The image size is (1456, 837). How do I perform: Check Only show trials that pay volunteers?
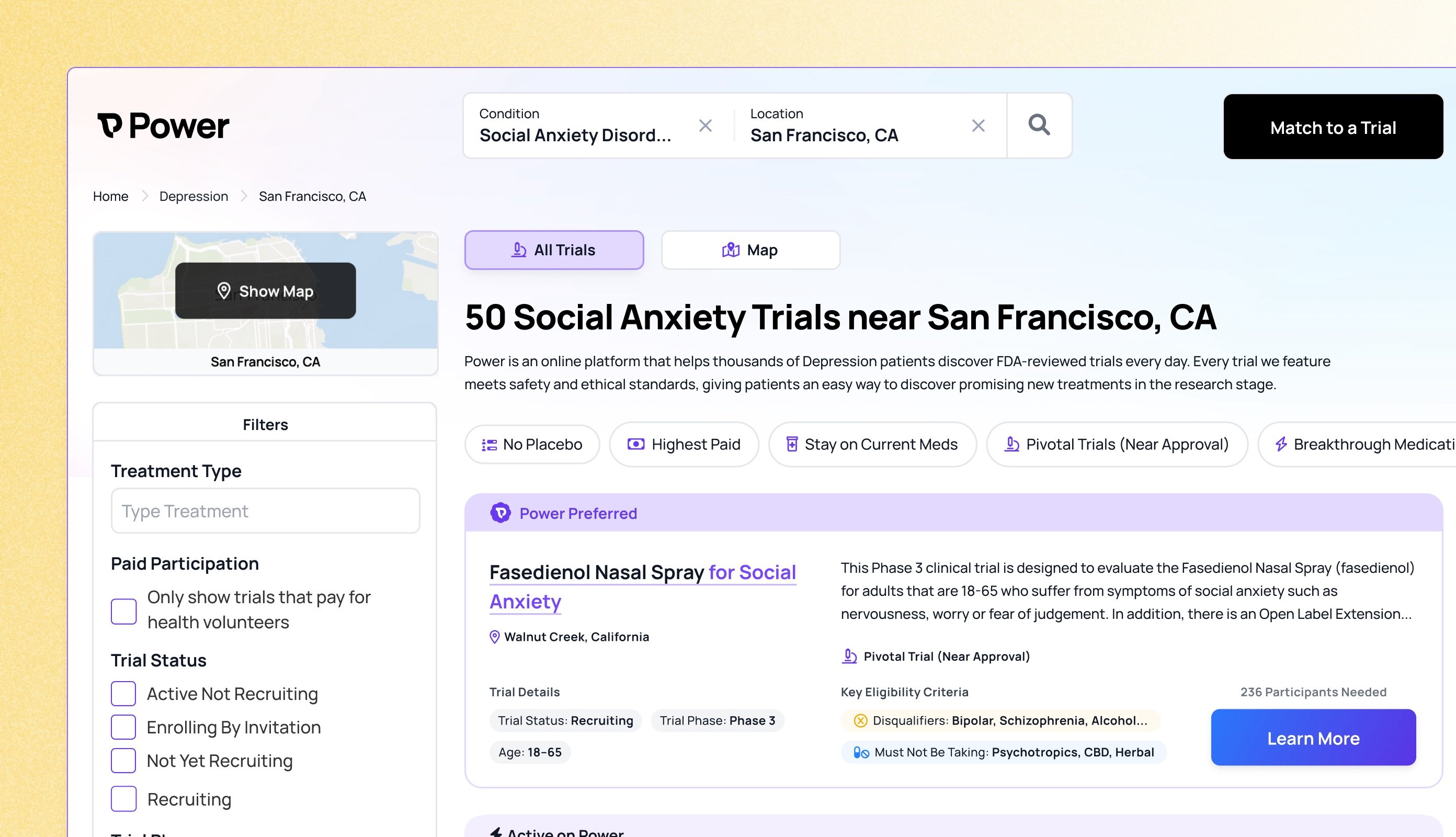tap(123, 611)
